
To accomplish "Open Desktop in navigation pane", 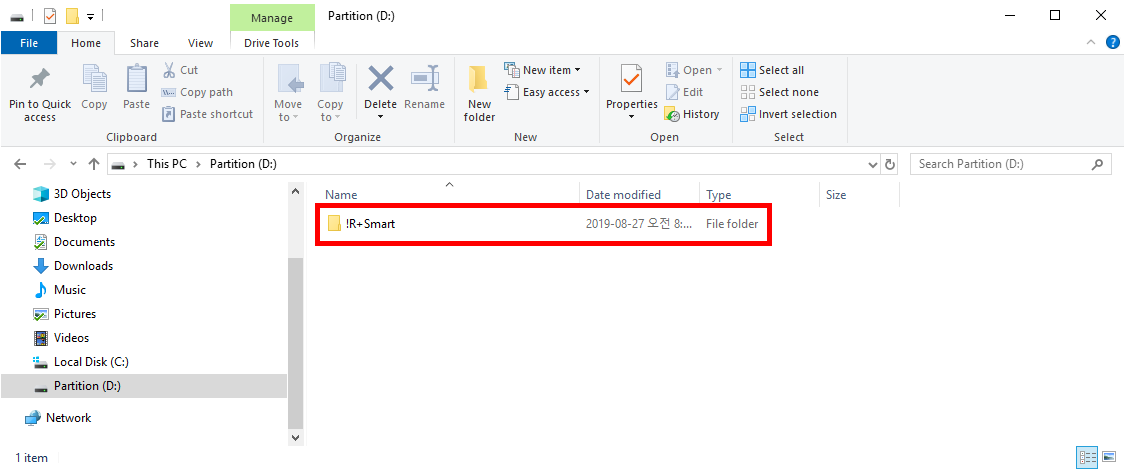I will click(65, 217).
